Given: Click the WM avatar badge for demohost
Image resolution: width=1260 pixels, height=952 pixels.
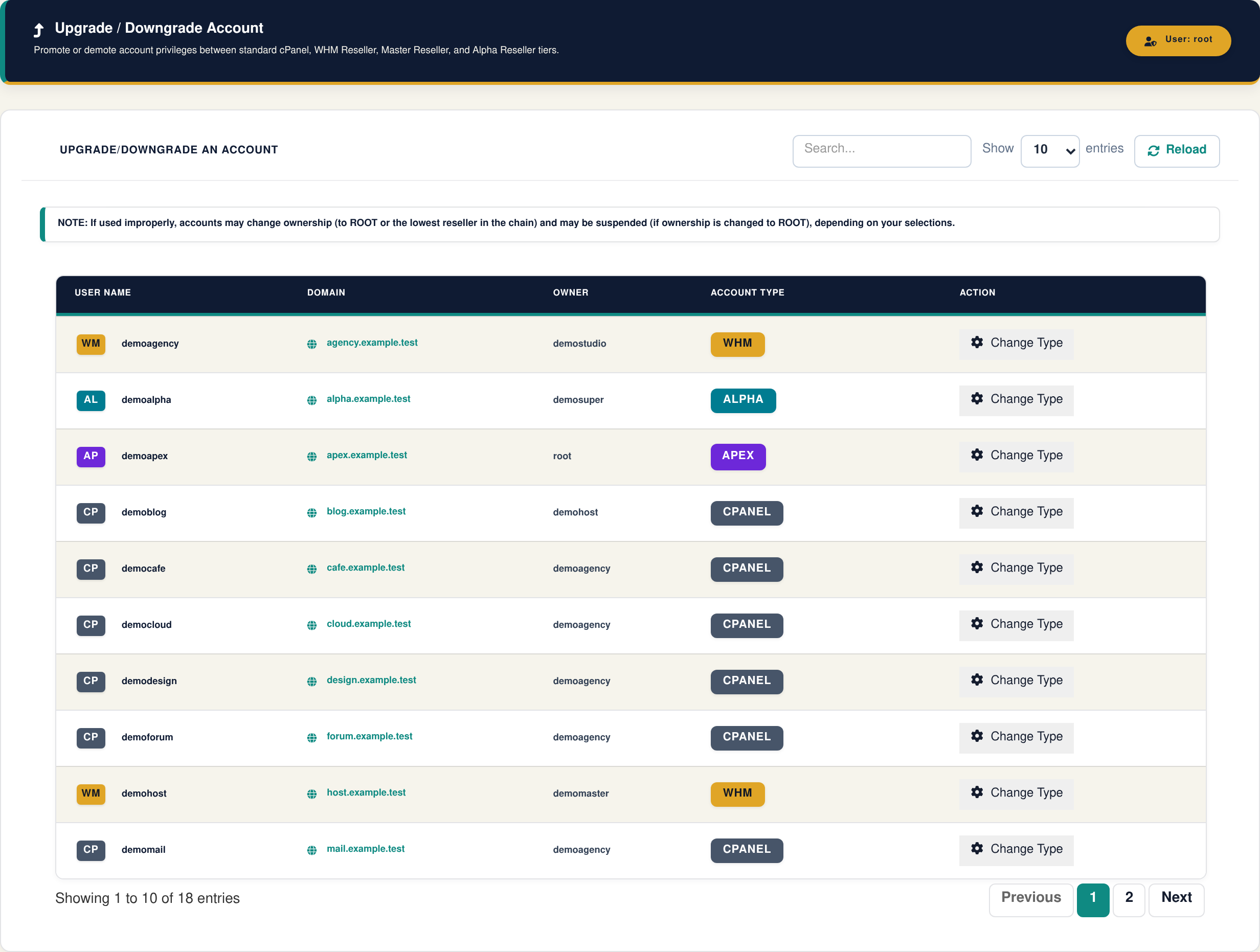Looking at the screenshot, I should (91, 794).
